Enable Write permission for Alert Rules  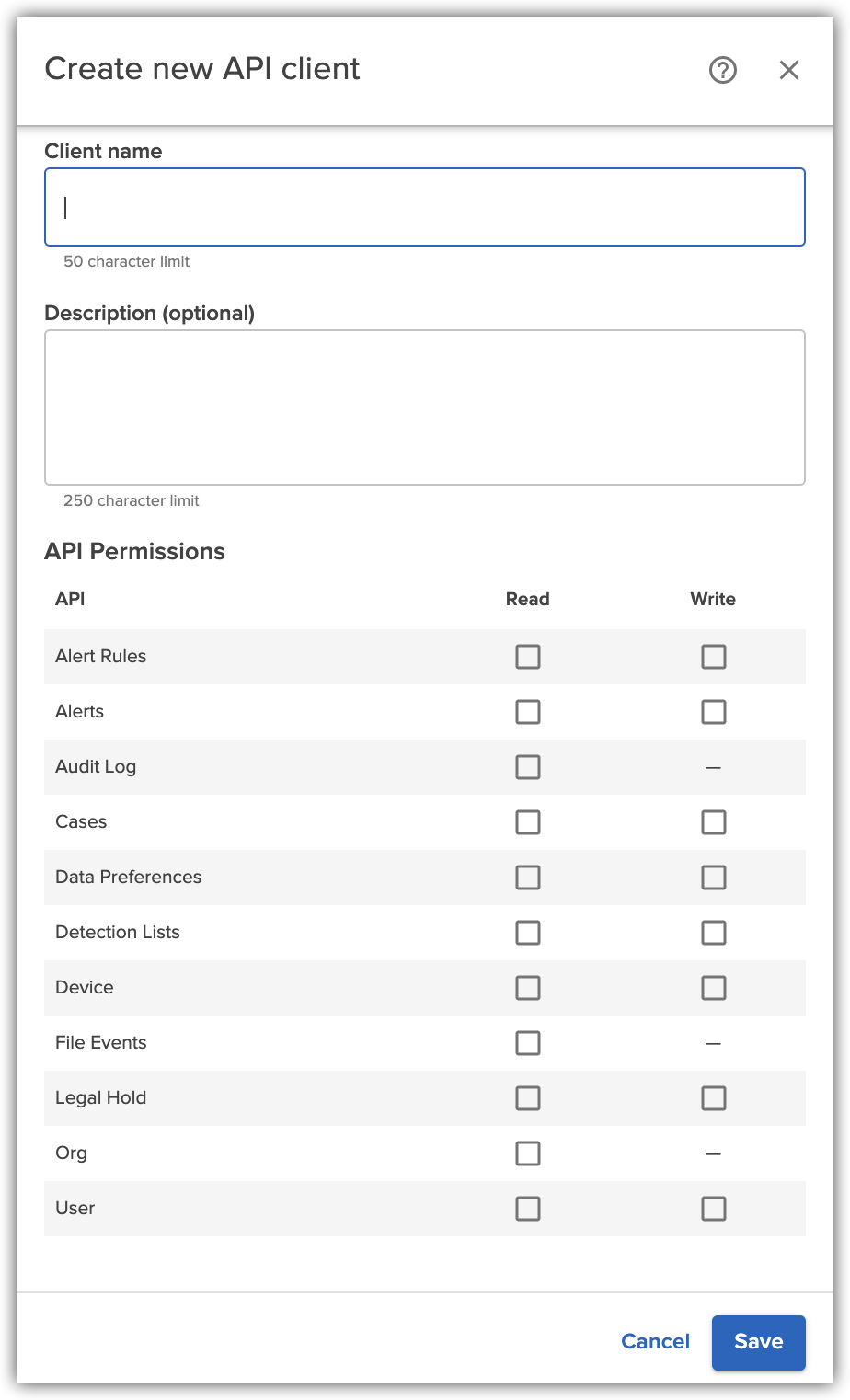[x=714, y=657]
